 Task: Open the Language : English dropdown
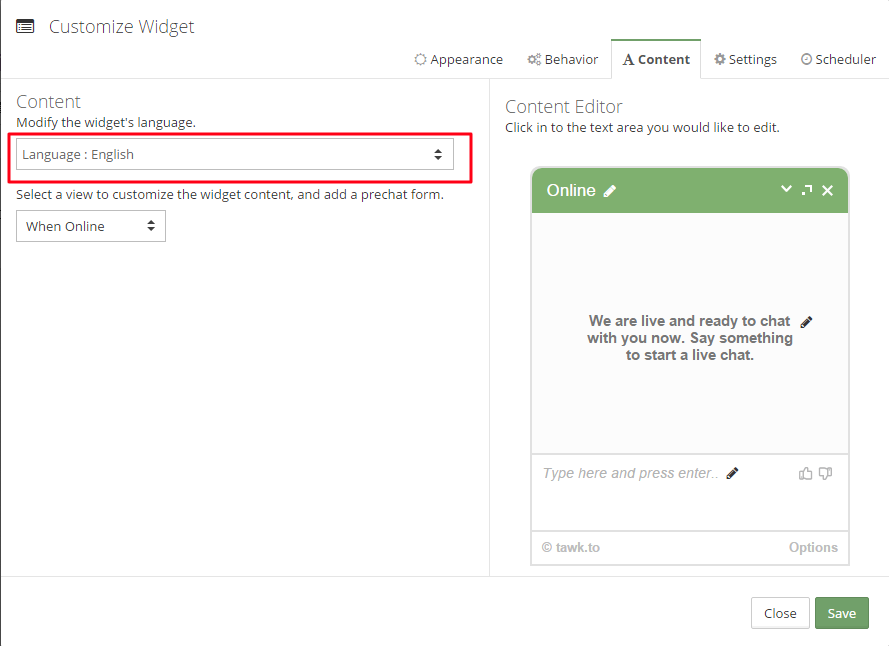click(x=235, y=154)
